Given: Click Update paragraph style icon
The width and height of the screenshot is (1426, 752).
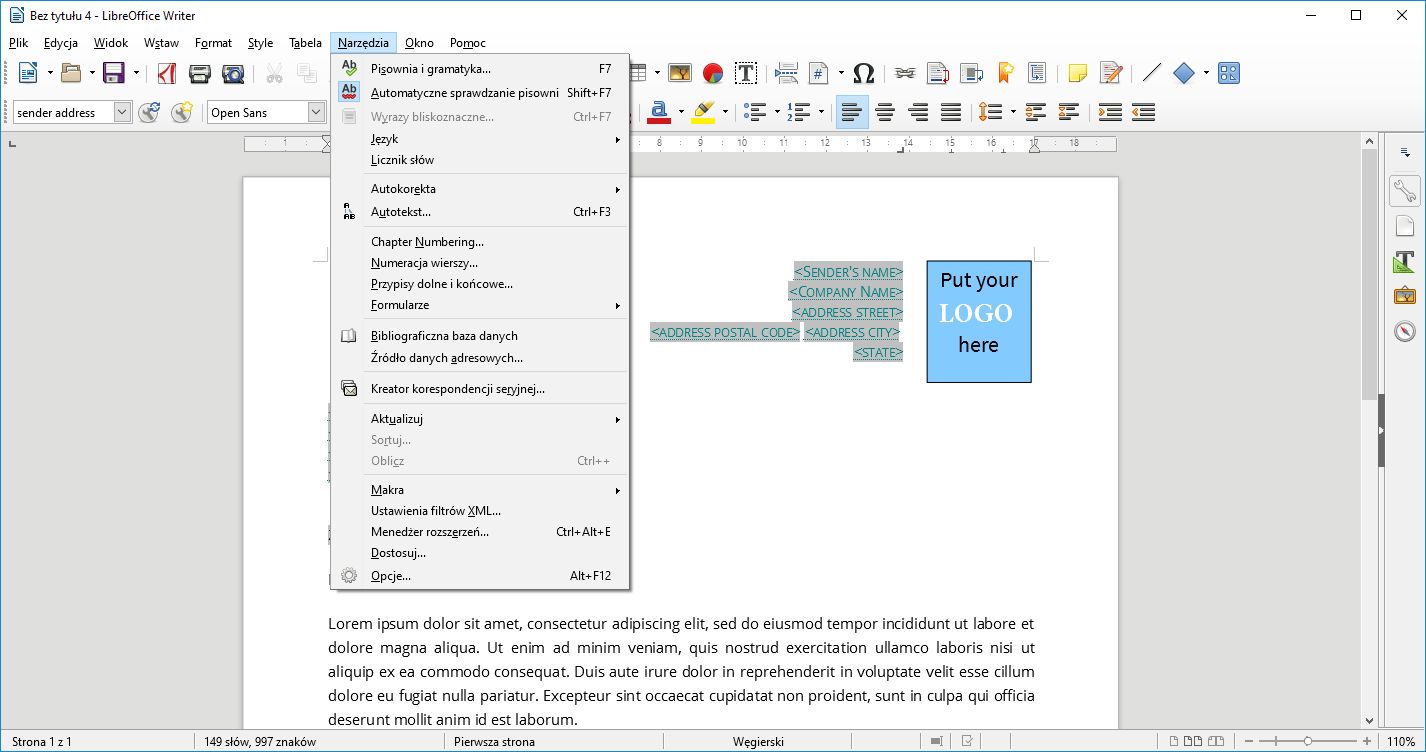Looking at the screenshot, I should point(149,113).
